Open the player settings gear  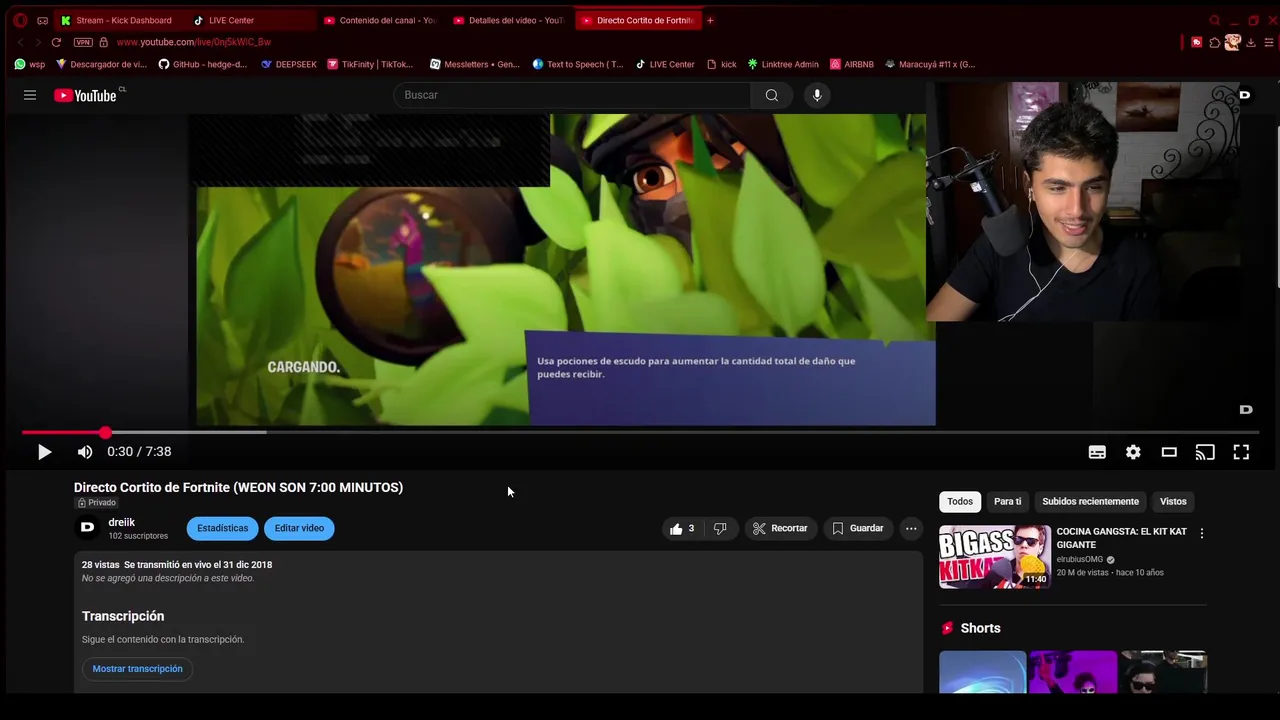tap(1133, 452)
